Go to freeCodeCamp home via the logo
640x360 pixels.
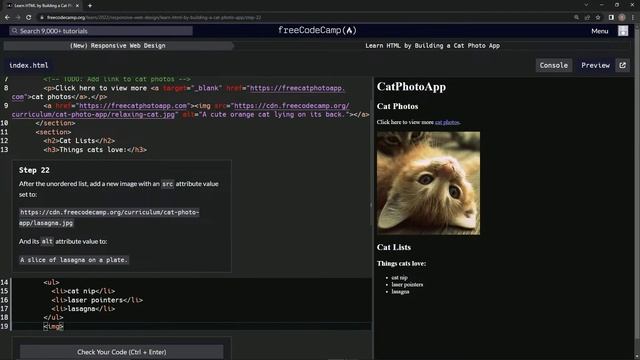[x=317, y=30]
